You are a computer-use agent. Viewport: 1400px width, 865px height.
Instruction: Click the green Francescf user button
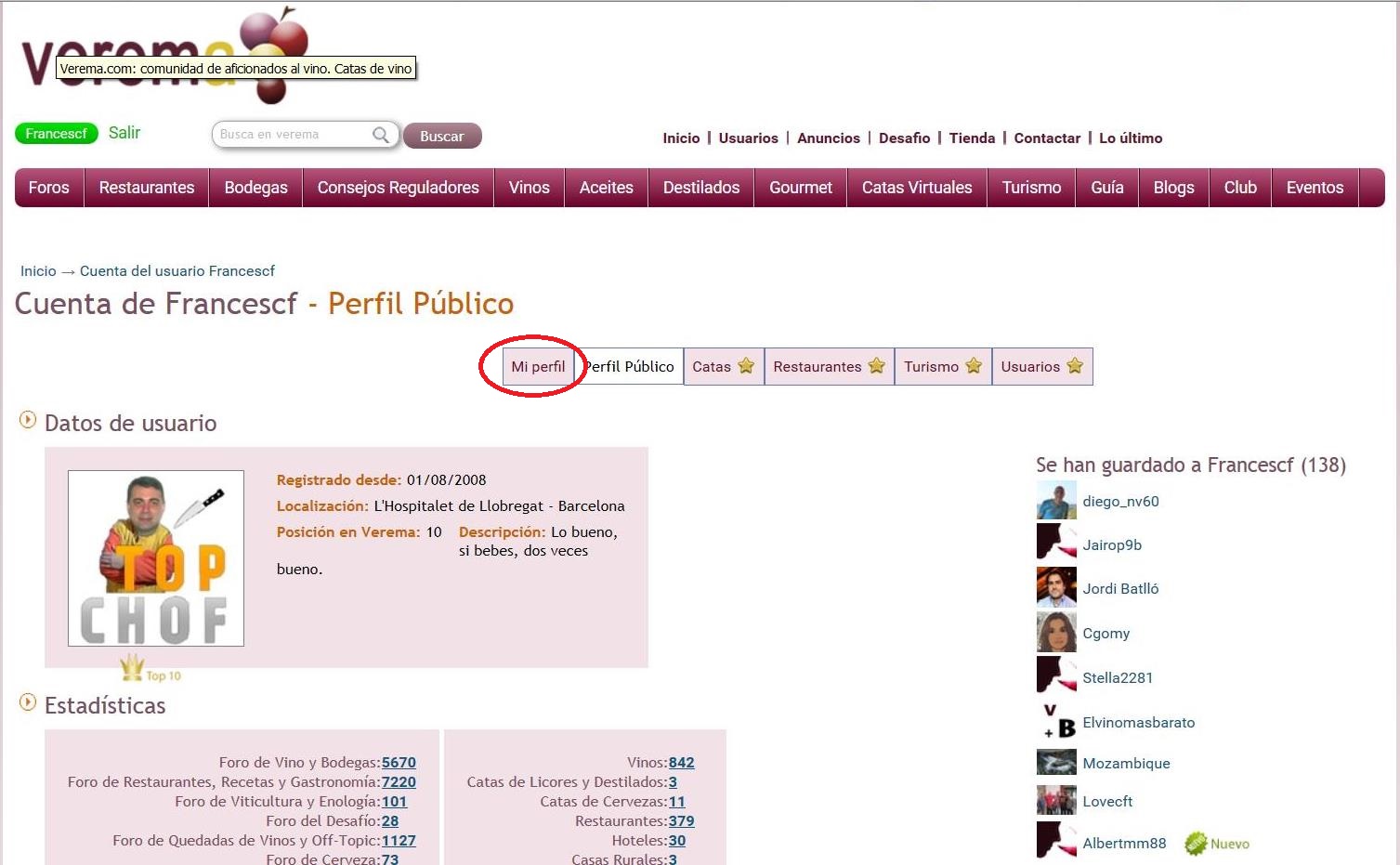(x=57, y=134)
